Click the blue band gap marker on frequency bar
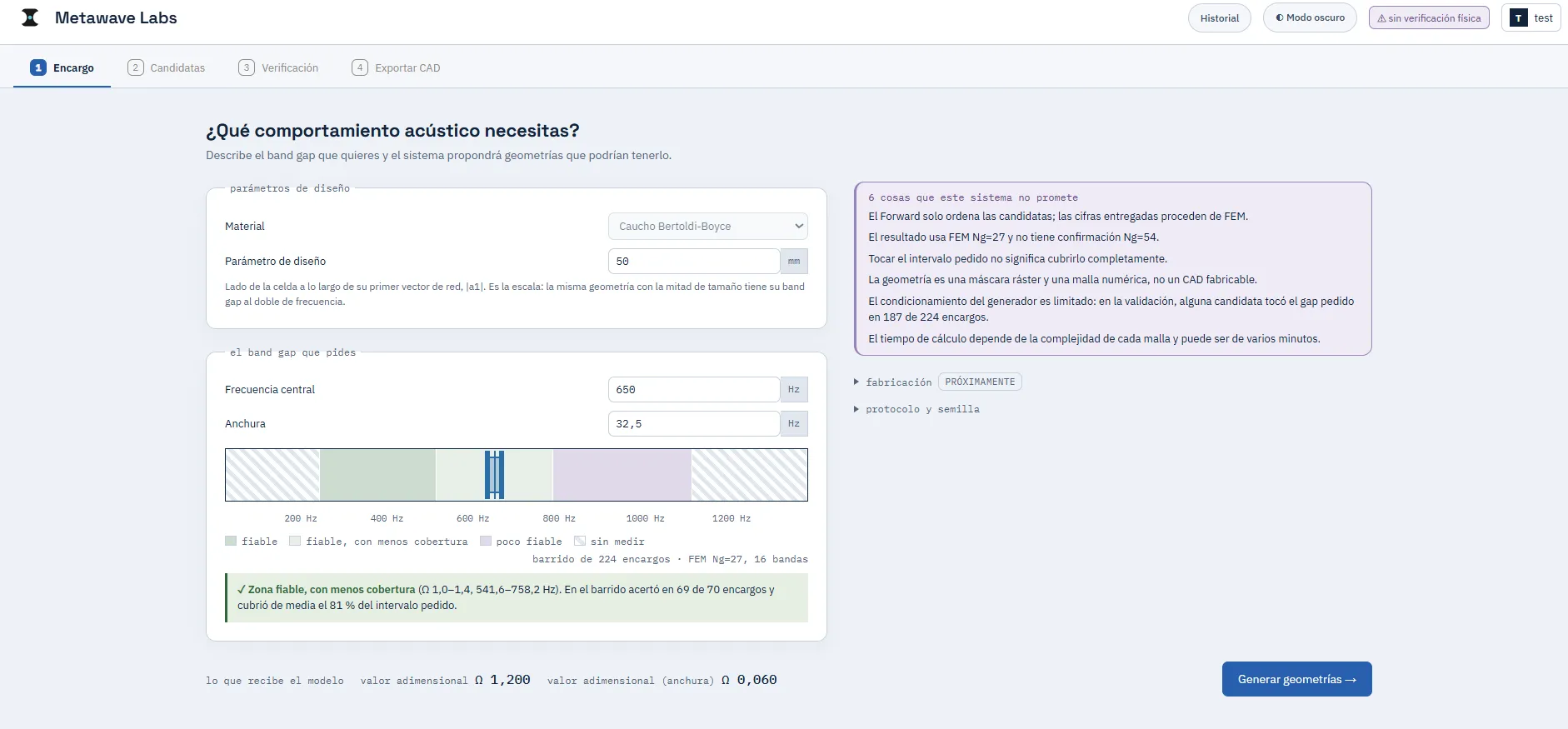 click(495, 475)
